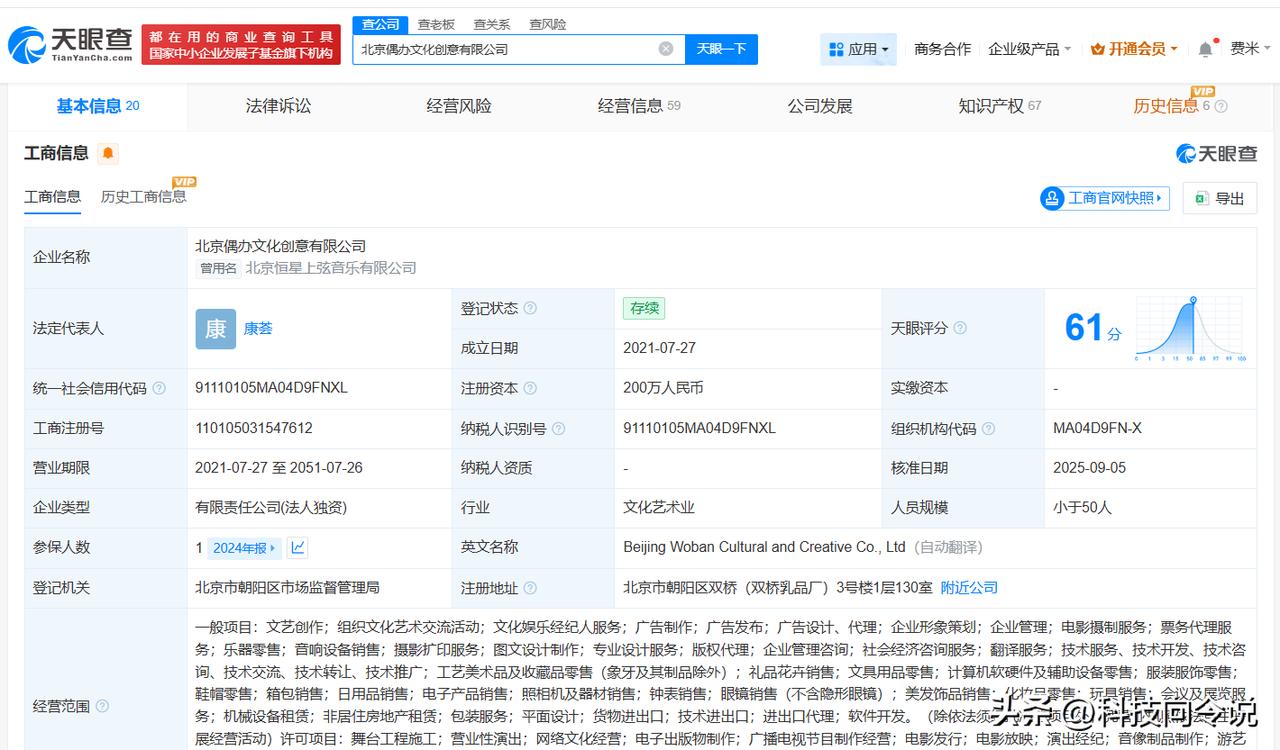Expand the 2024年报 annual report selector
The height and width of the screenshot is (750, 1280).
pyautogui.click(x=245, y=547)
